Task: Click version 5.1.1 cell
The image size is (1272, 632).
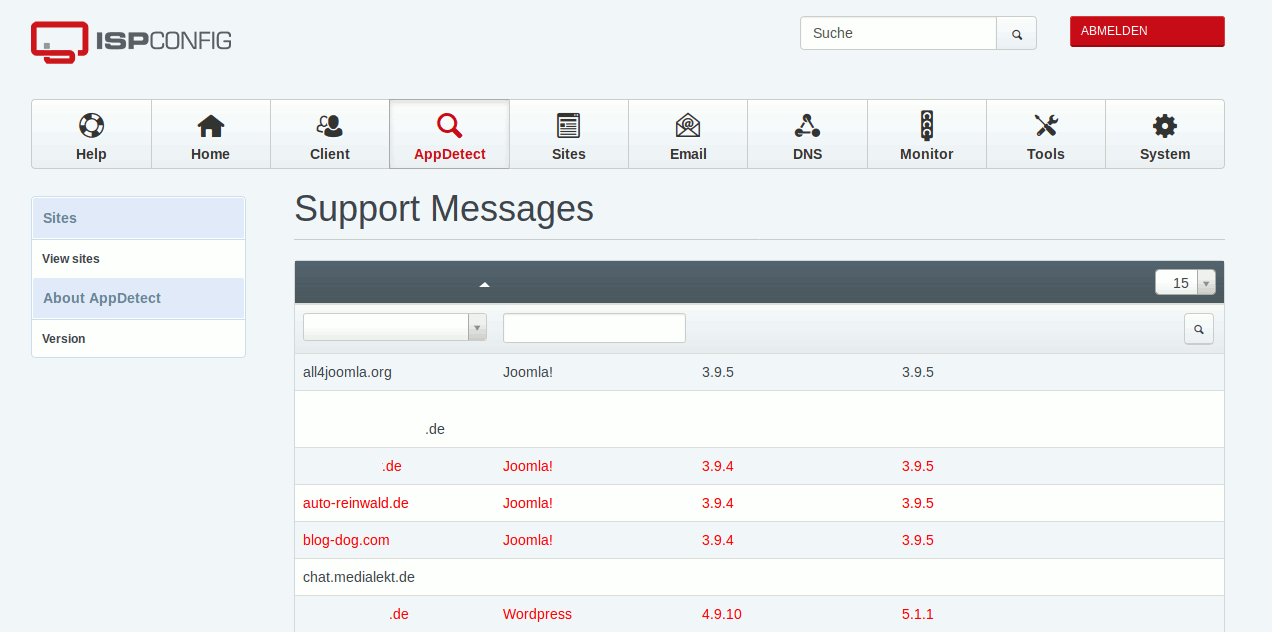Action: [x=918, y=614]
